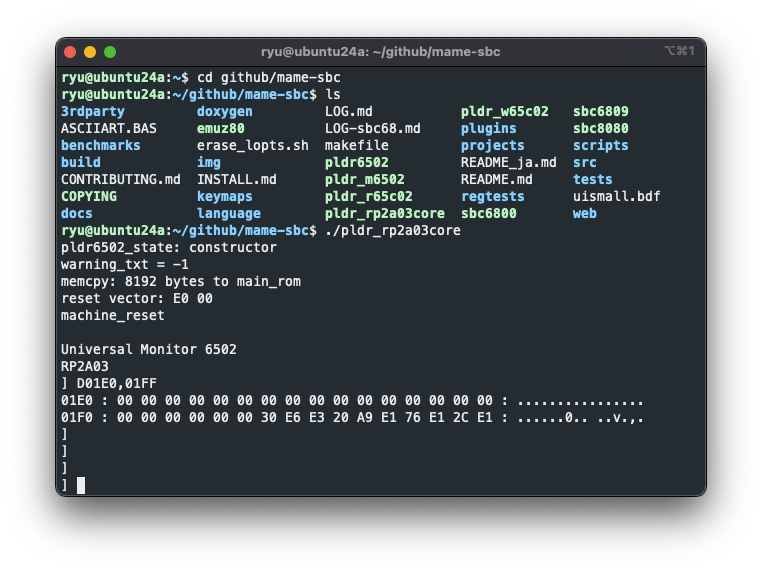The width and height of the screenshot is (762, 570).
Task: Click the pldr6502_state: constructor line
Action: click(x=169, y=247)
